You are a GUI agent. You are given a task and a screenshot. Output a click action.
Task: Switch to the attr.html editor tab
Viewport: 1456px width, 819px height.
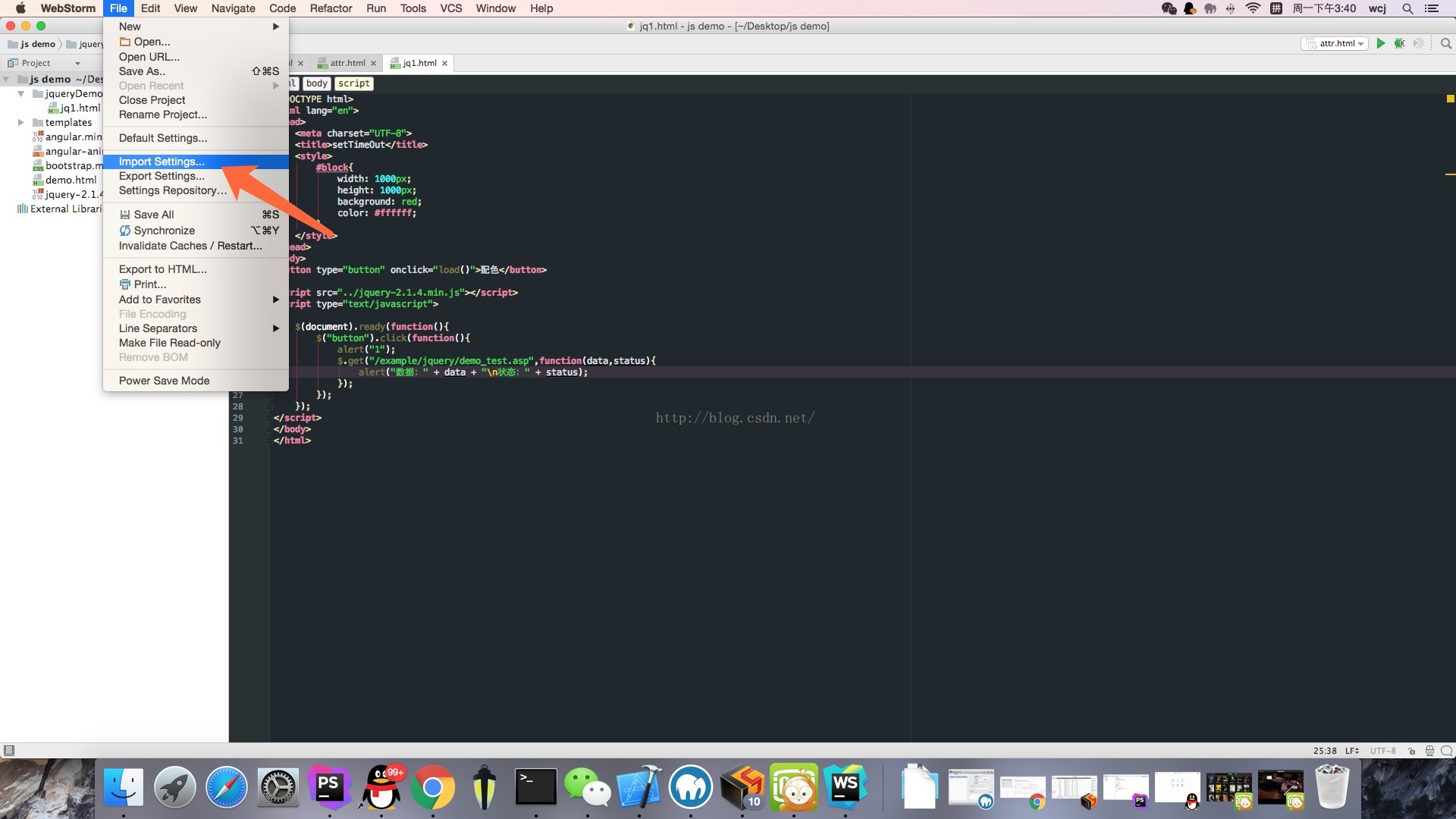347,63
